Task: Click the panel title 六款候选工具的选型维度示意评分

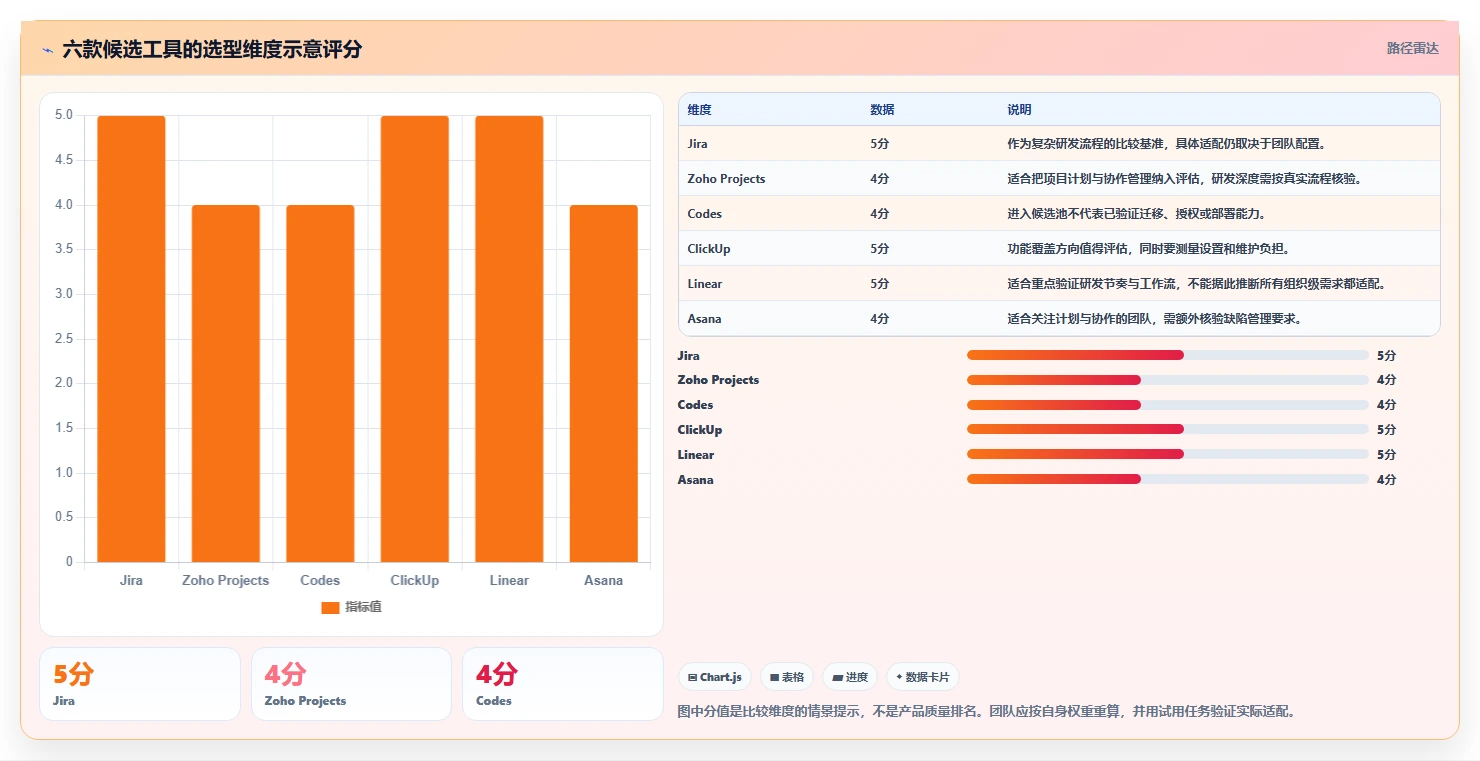Action: pos(212,50)
